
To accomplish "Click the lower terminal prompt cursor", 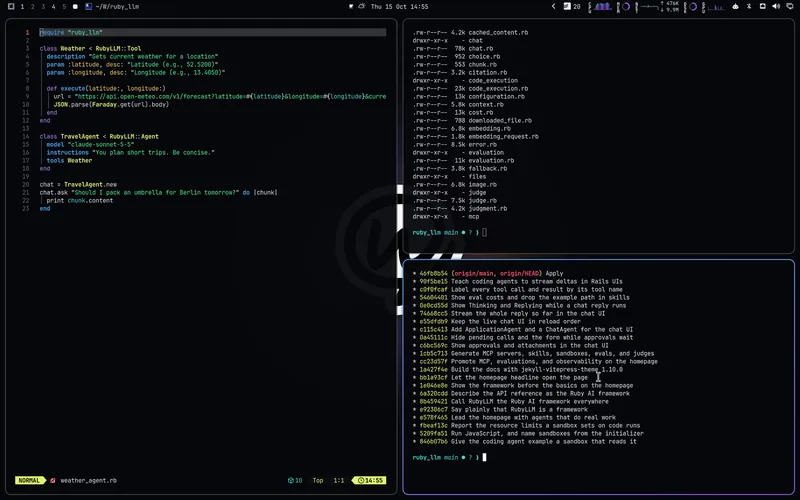I will click(484, 458).
